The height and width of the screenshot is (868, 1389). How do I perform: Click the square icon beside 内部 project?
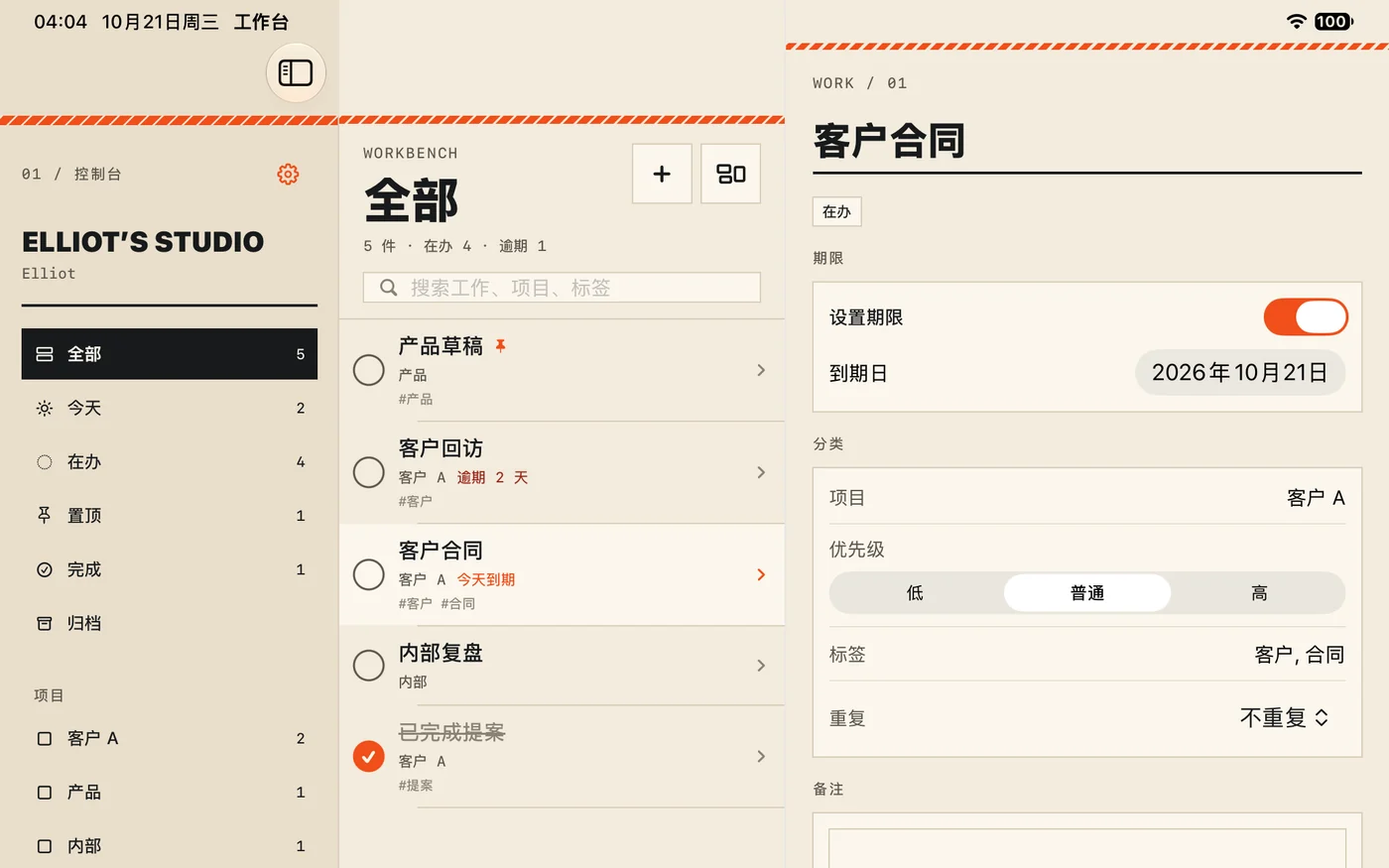(45, 846)
